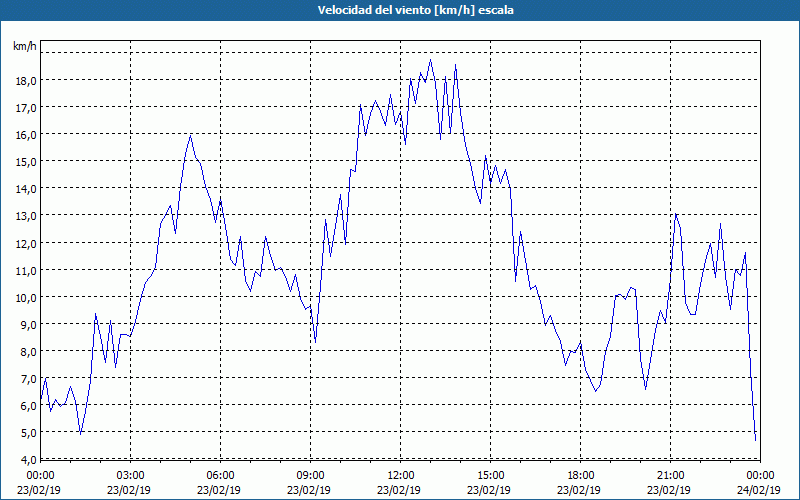Click the 6,0 y-axis value
Screen dimensions: 800x500
coord(28,406)
